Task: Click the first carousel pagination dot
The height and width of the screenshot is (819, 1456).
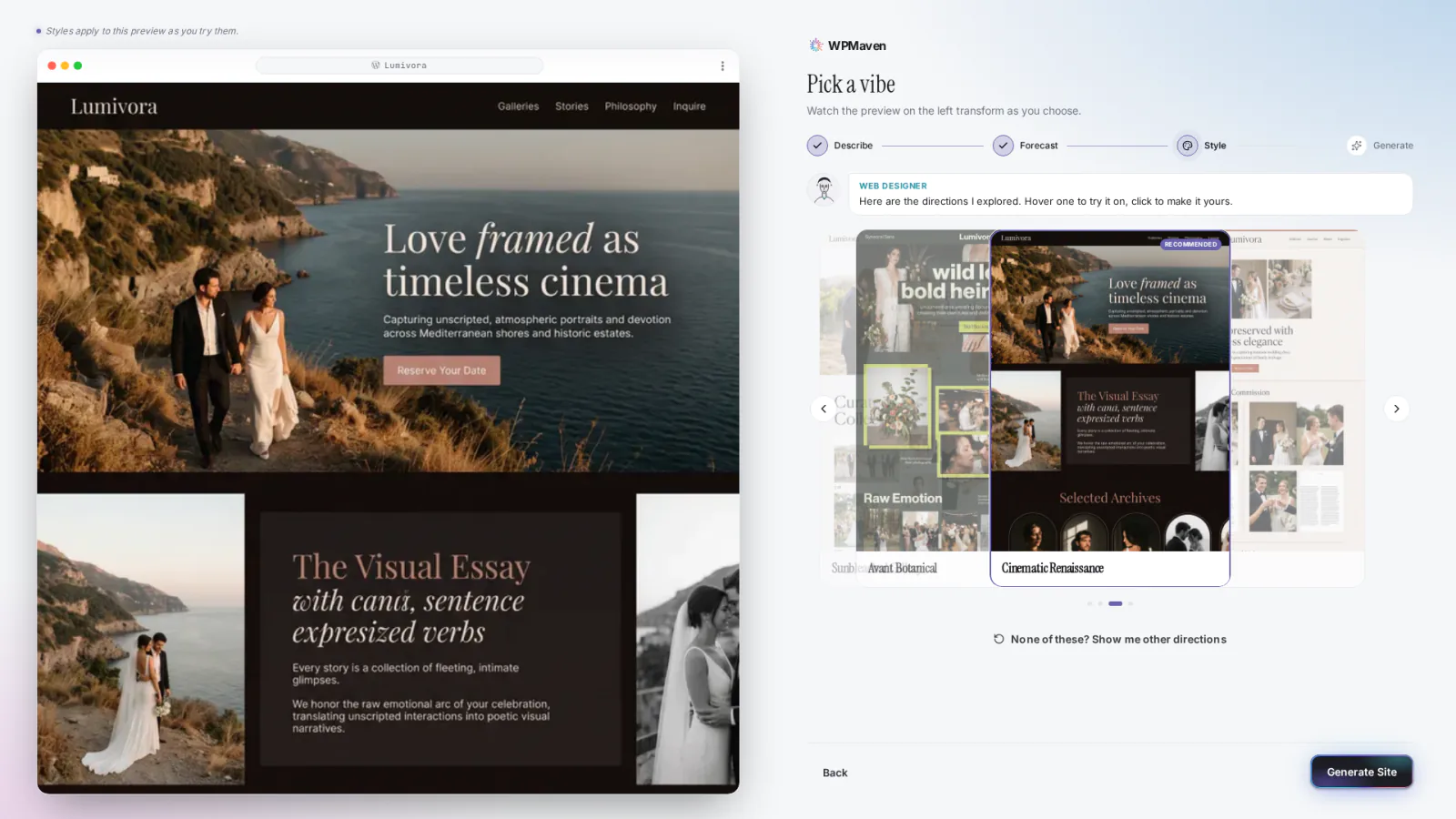Action: [x=1089, y=603]
